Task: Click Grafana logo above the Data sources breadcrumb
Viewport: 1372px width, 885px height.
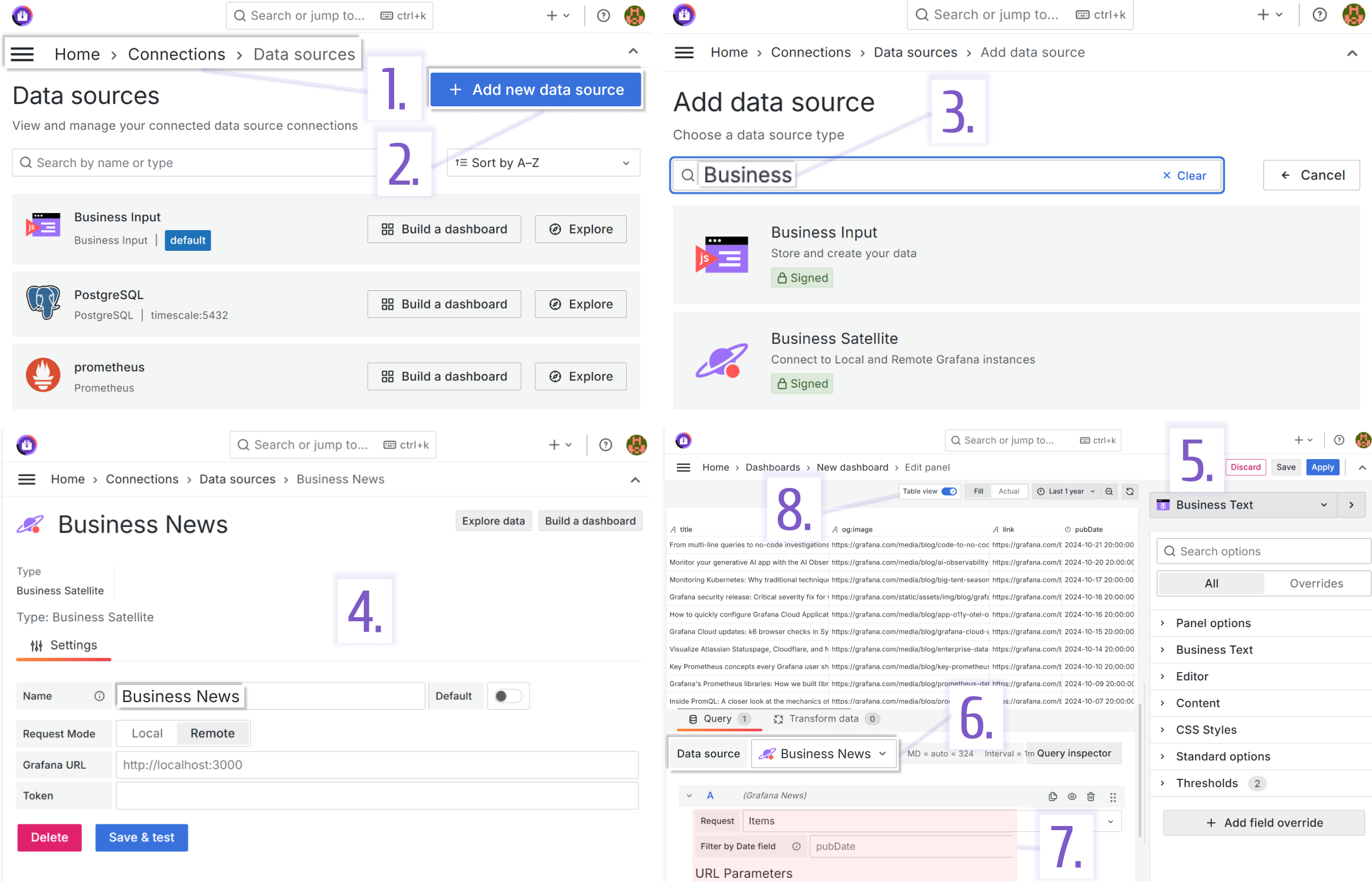Action: [22, 15]
